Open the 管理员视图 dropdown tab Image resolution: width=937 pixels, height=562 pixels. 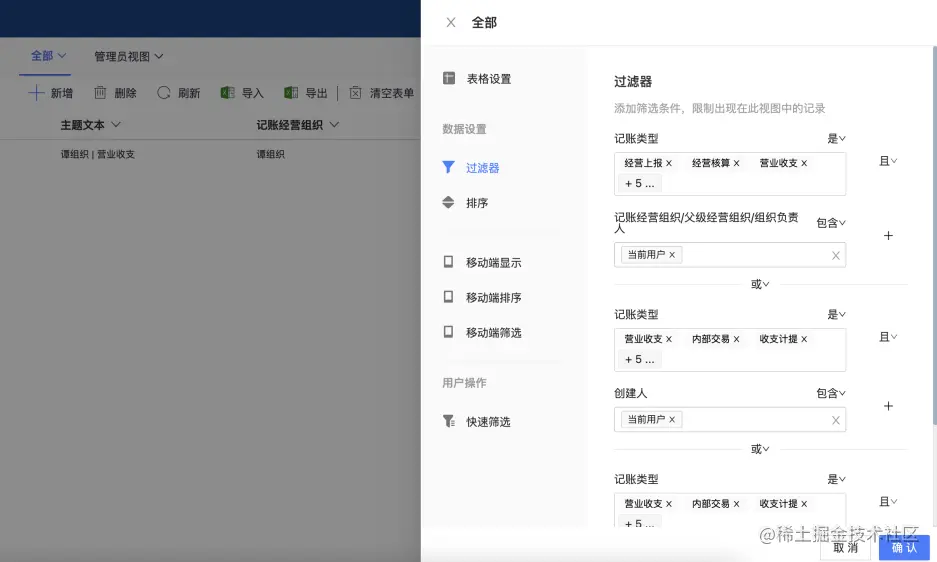[128, 56]
